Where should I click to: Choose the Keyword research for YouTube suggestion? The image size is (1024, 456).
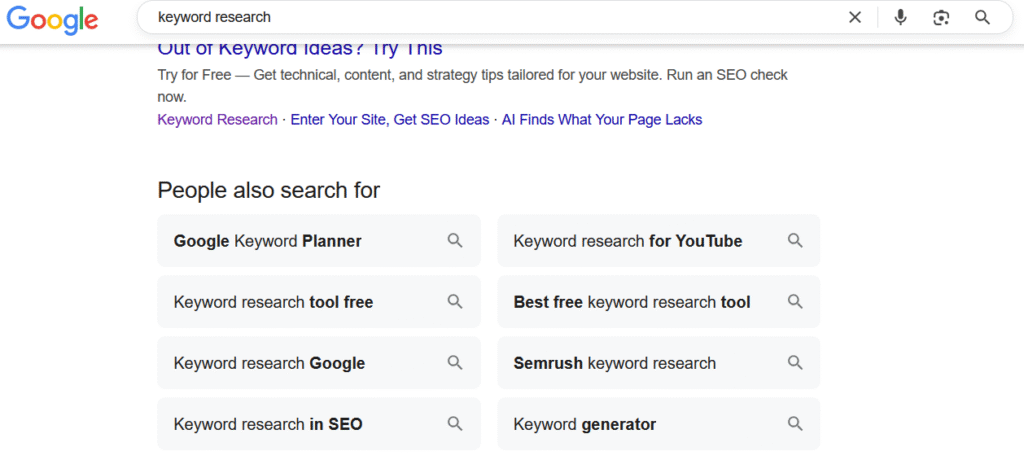[627, 241]
